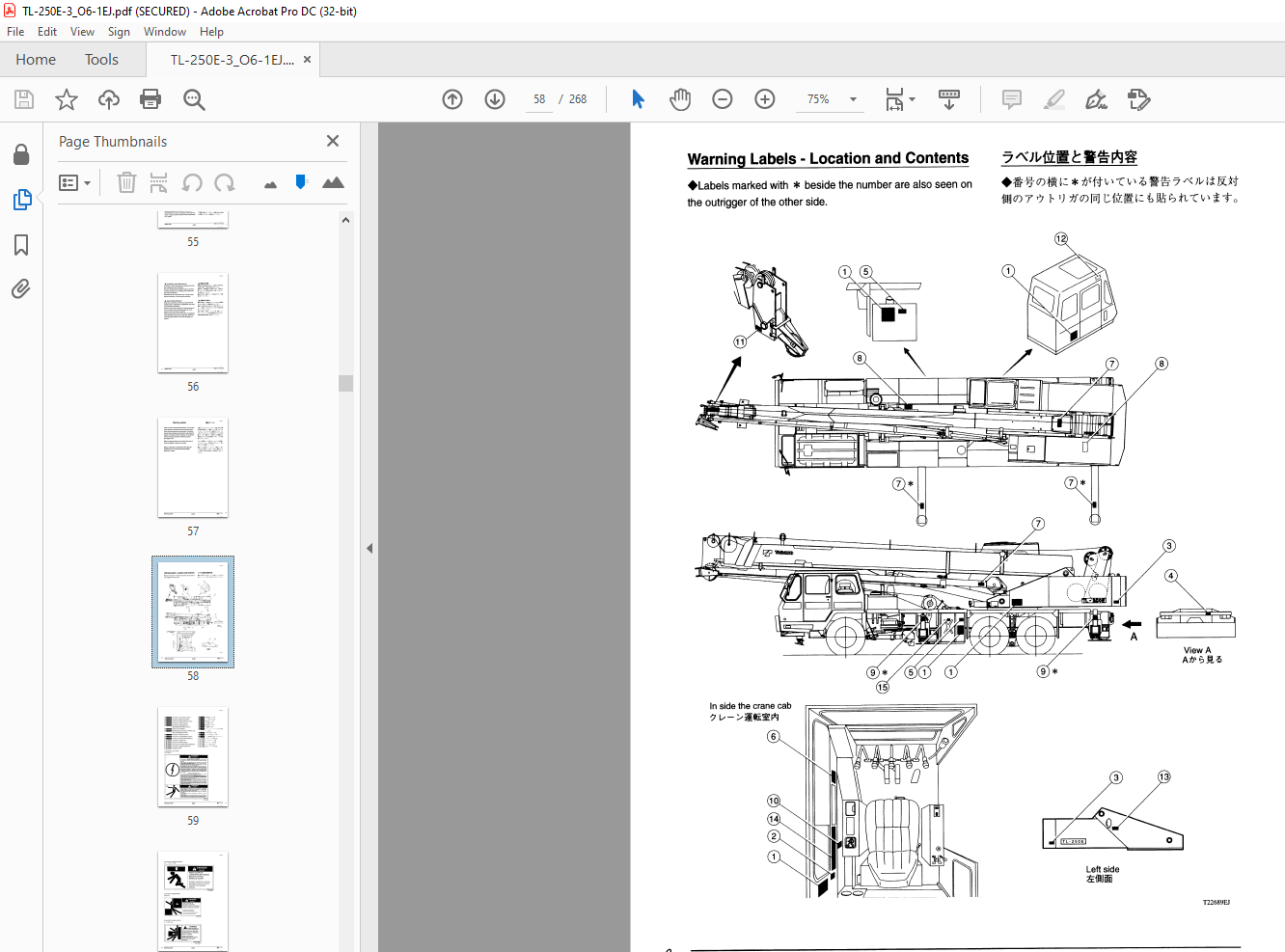Open the find text magnifier
This screenshot has width=1285, height=952.
pyautogui.click(x=194, y=99)
